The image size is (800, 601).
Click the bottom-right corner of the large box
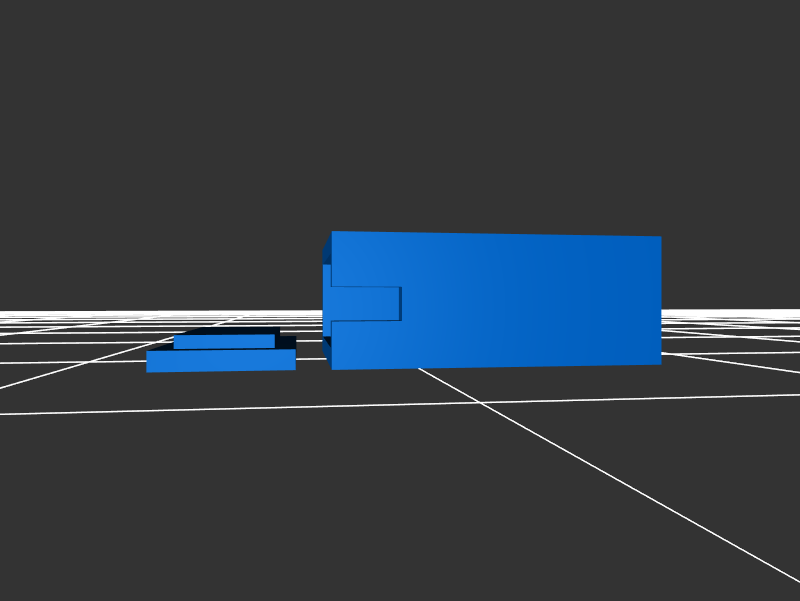point(660,364)
